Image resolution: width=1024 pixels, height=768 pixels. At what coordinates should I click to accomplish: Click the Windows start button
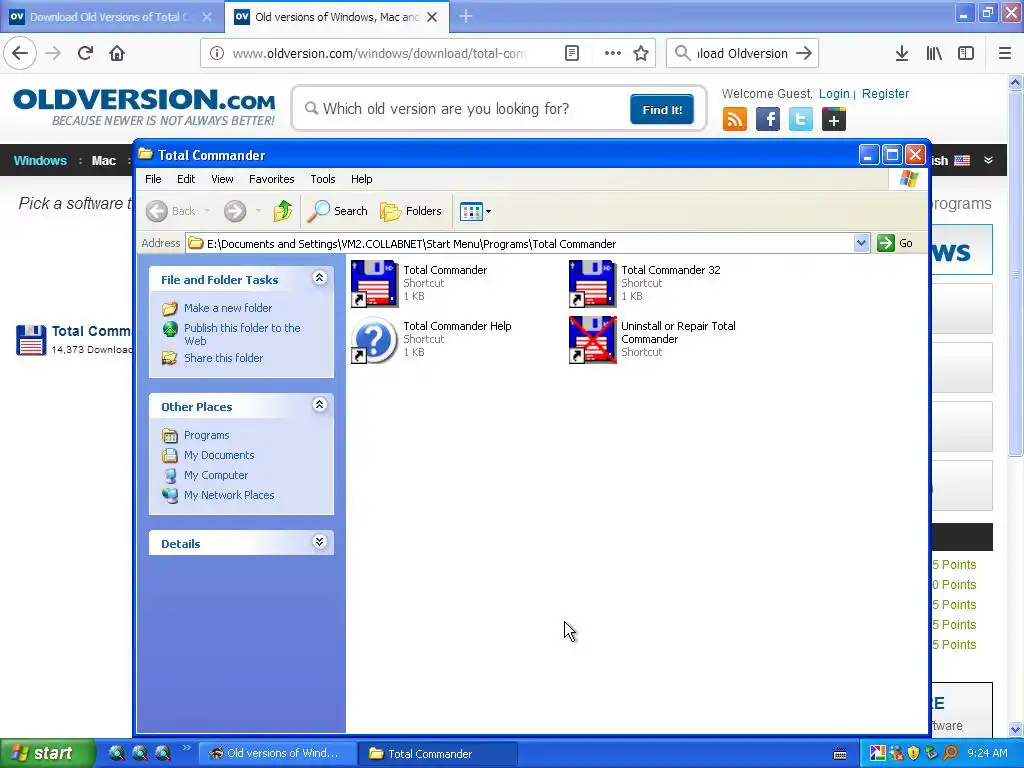(47, 754)
